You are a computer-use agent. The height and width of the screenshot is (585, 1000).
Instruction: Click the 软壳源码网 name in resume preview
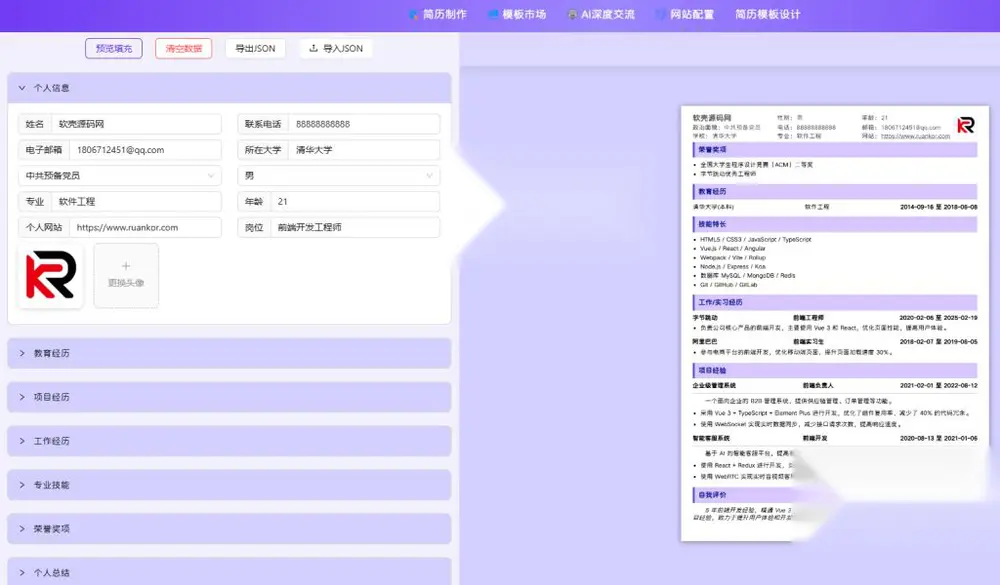712,118
